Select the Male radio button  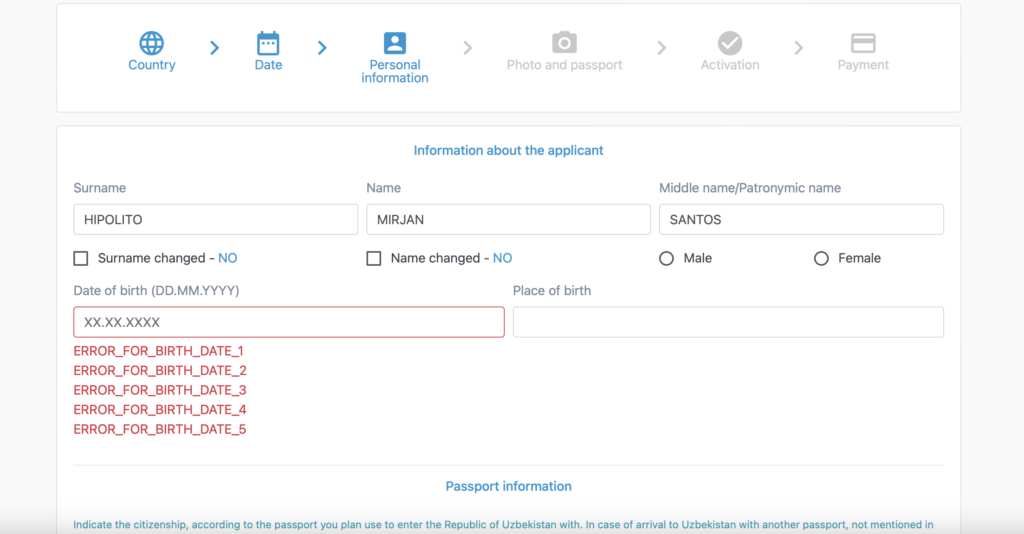666,259
